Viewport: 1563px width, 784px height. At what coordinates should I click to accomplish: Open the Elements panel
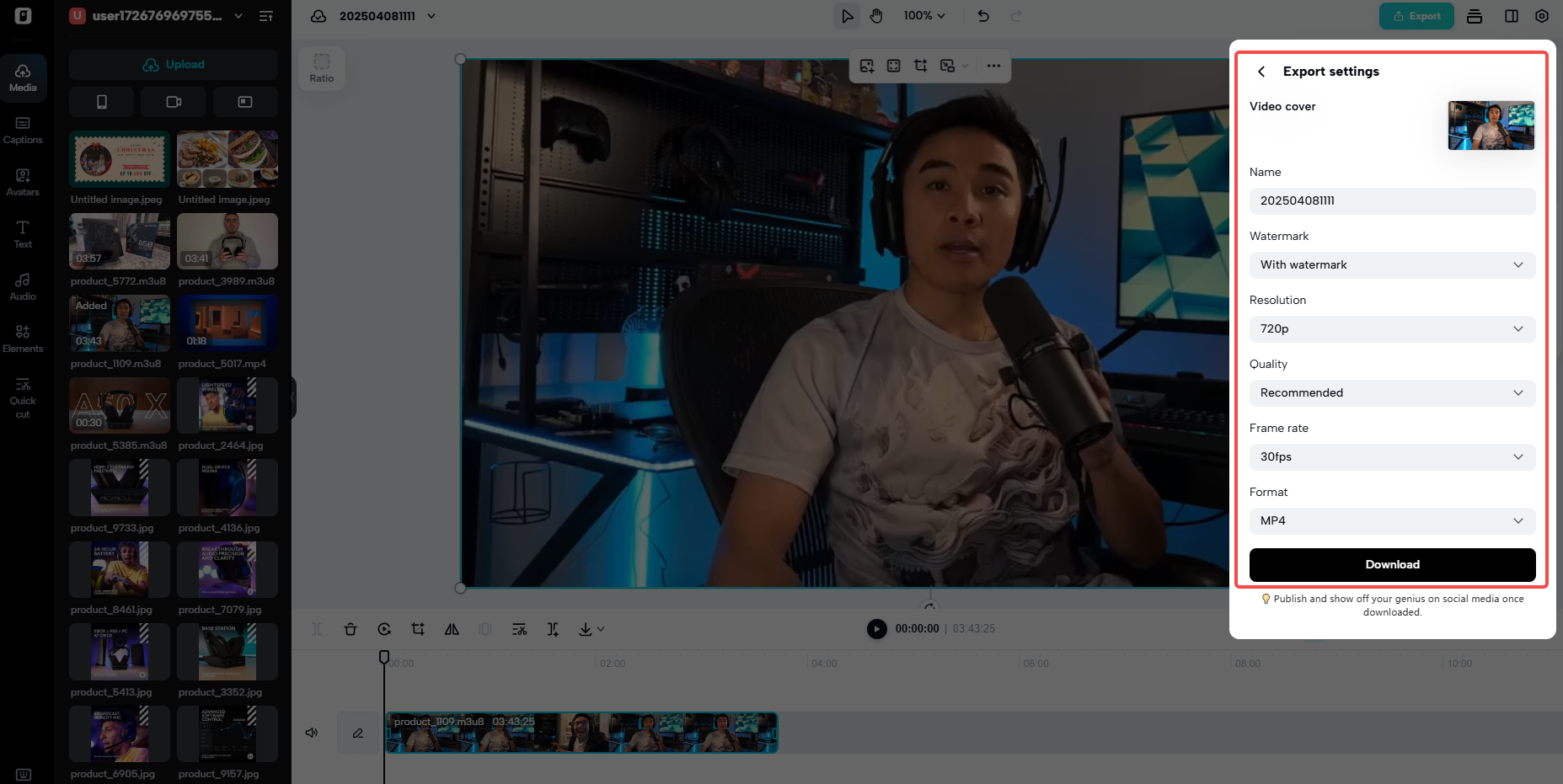[x=23, y=337]
